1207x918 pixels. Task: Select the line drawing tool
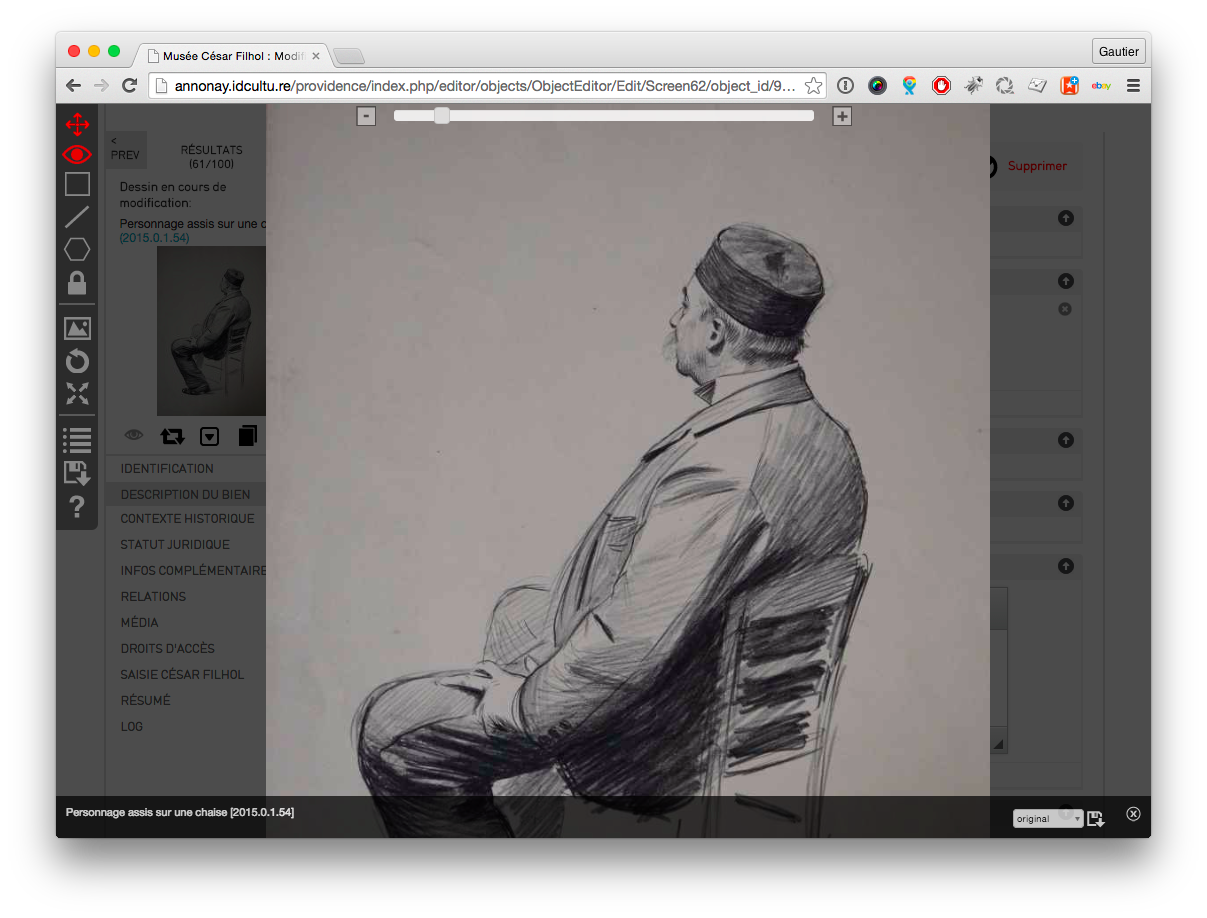pos(77,216)
